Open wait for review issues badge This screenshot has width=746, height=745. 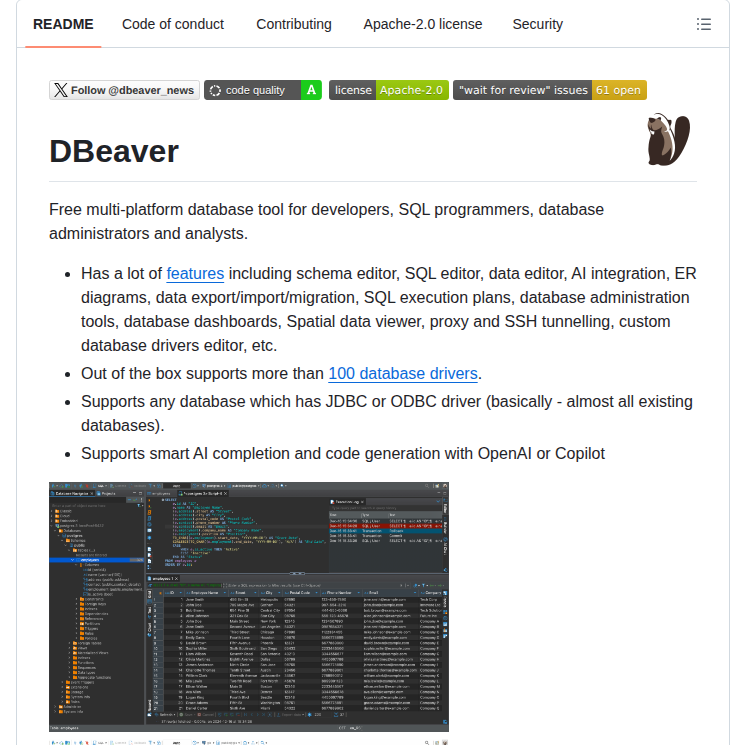pyautogui.click(x=550, y=90)
